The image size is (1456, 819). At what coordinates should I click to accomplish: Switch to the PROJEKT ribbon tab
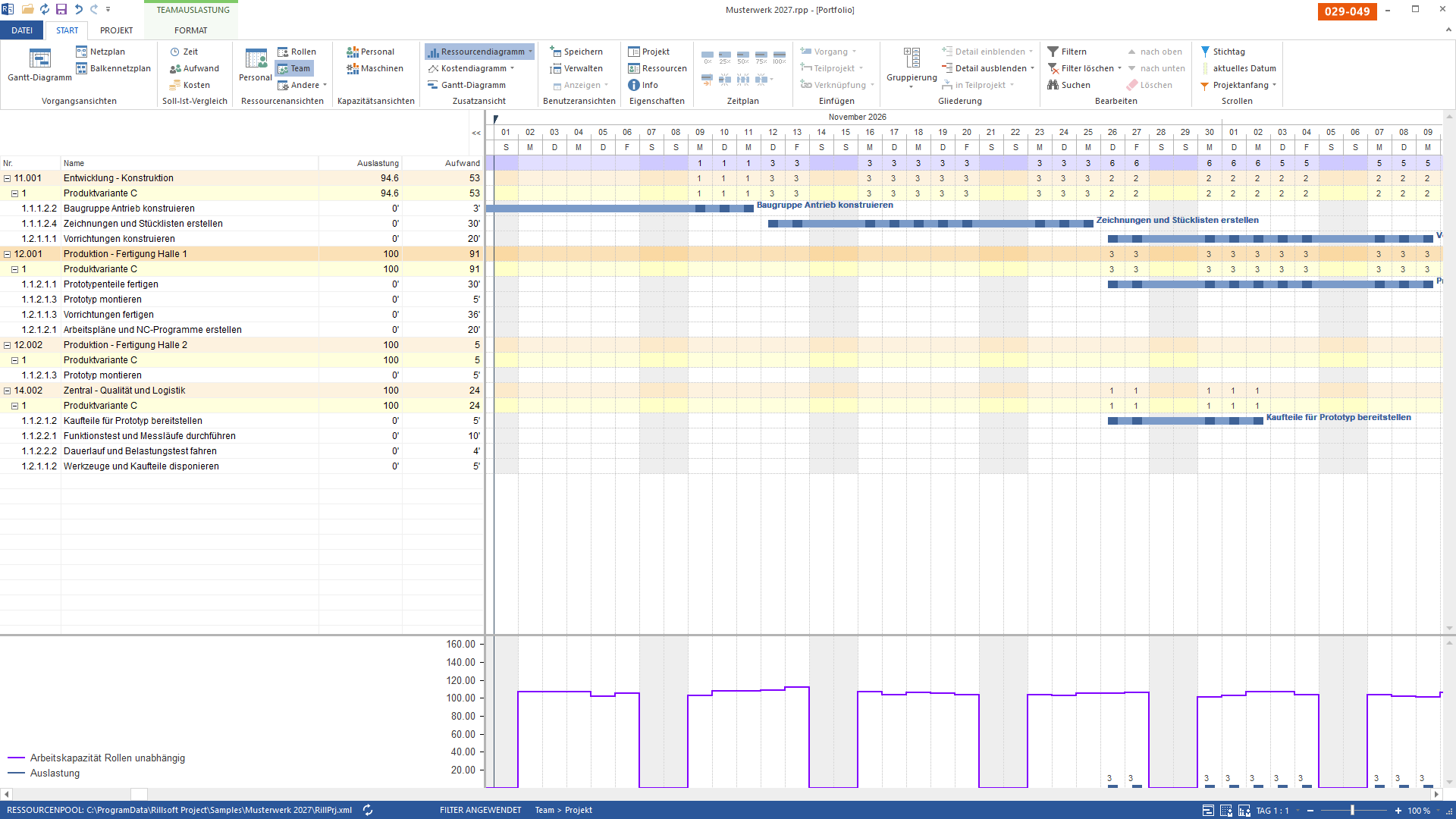tap(116, 30)
